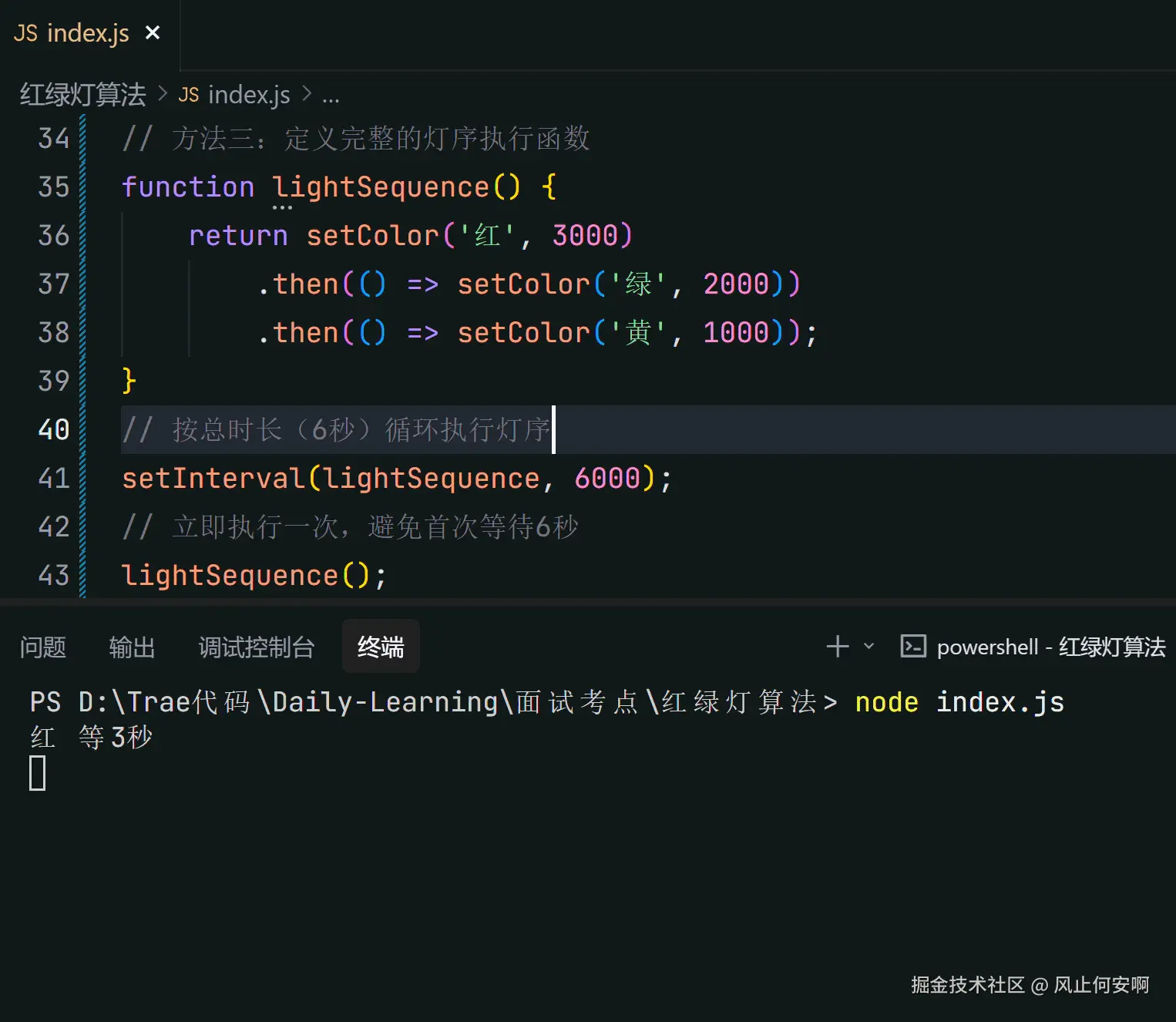Click the 6000 value on line 41
This screenshot has height=1022, width=1176.
607,479
